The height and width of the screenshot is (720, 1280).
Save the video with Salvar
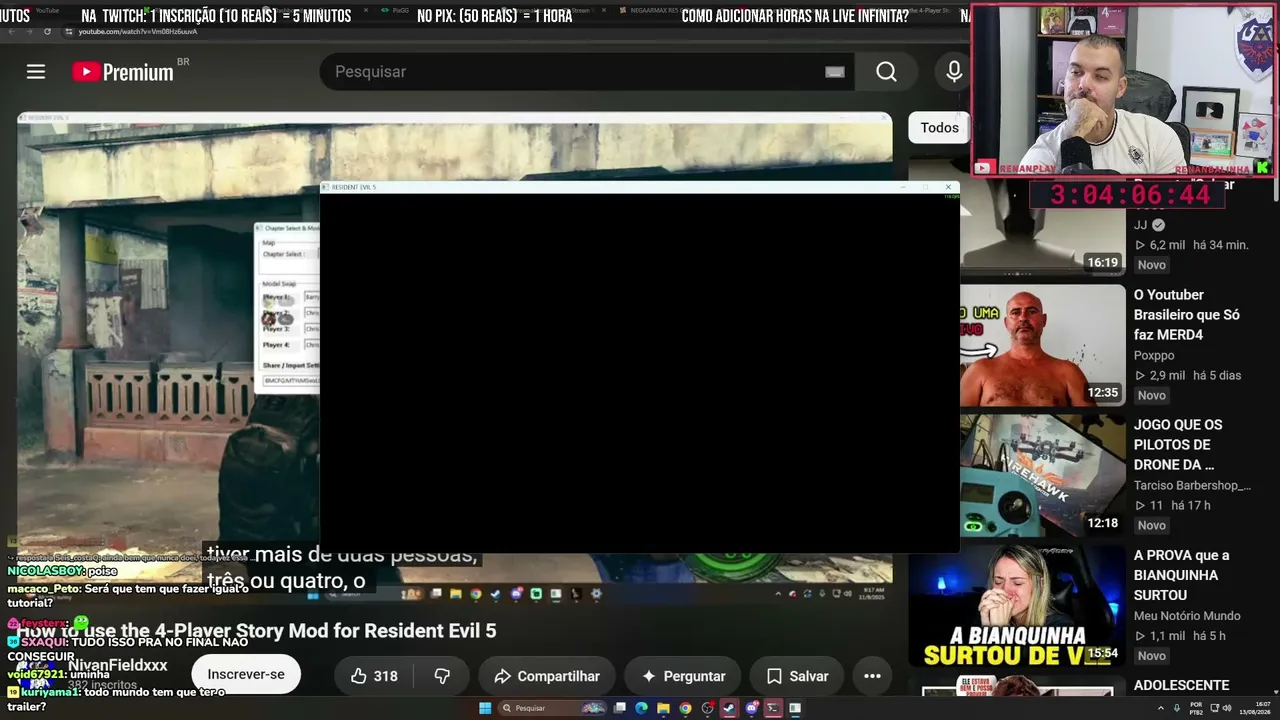[797, 676]
